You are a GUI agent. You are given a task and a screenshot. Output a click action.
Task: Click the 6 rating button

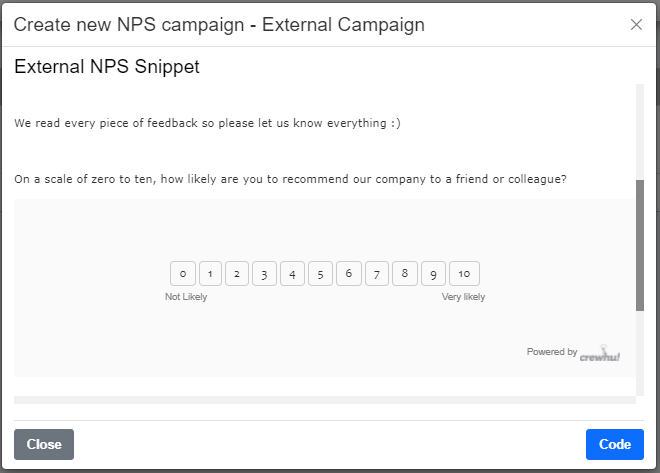tap(349, 274)
